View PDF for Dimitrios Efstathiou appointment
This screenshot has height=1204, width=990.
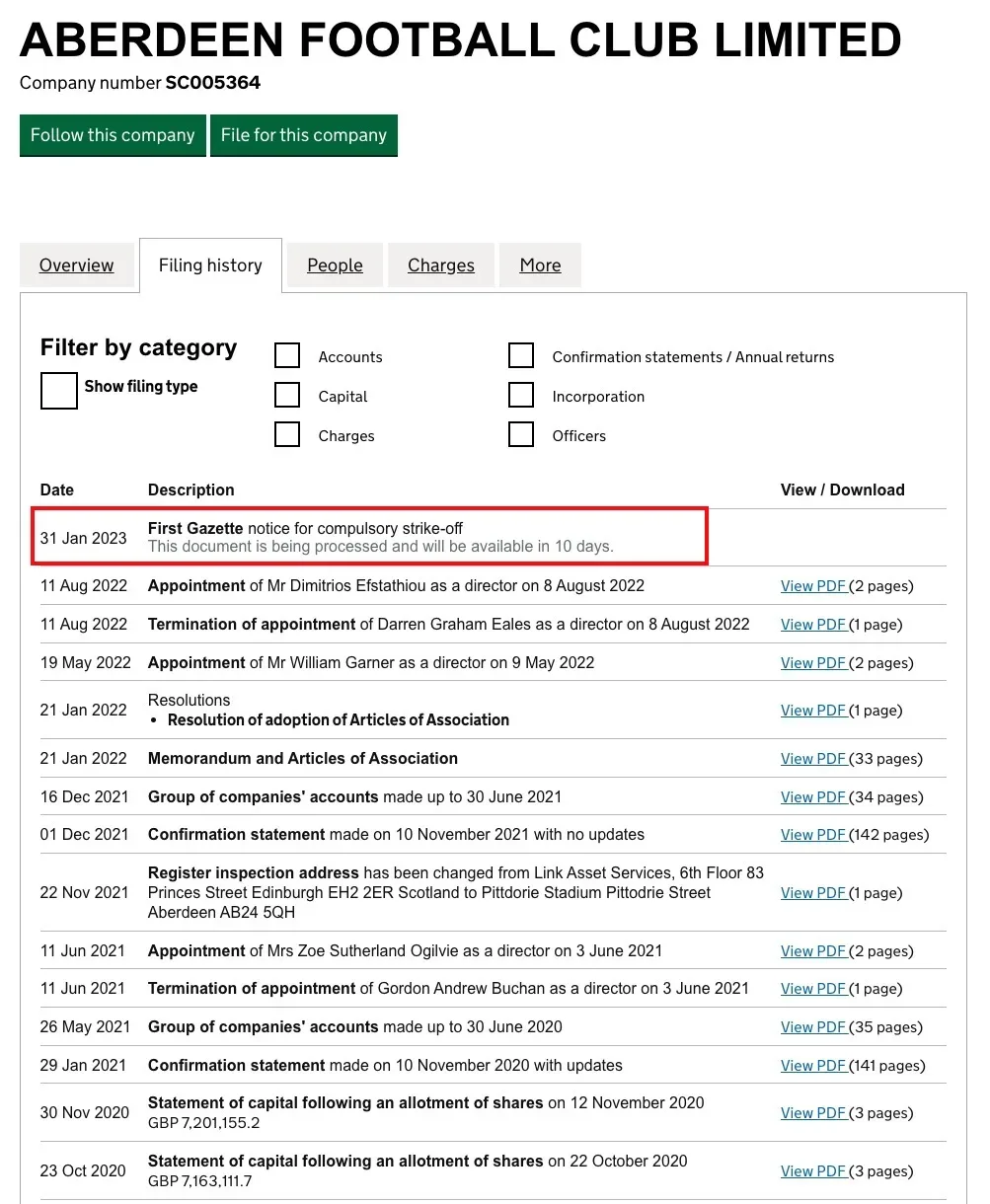click(813, 586)
